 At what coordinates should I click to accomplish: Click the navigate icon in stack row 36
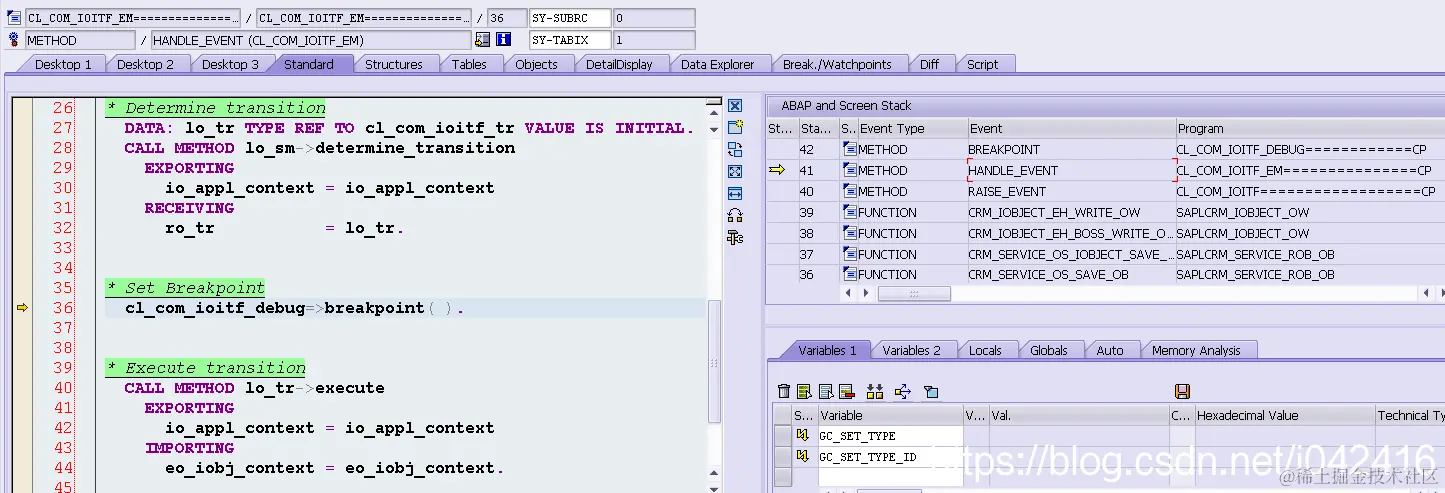click(850, 274)
